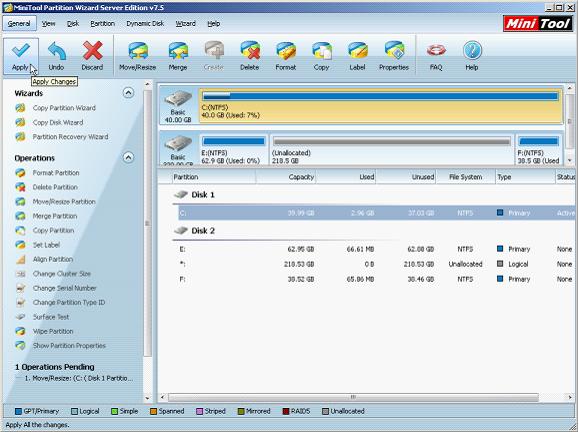Click the 40.00 GB Basic disk icon

click(x=178, y=99)
